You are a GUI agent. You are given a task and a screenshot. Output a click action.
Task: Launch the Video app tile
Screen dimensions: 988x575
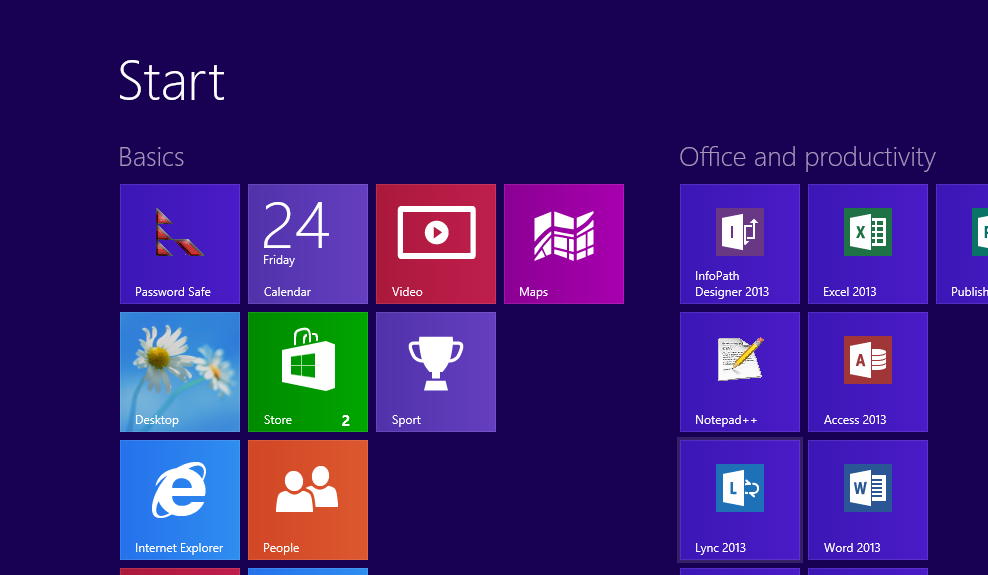[436, 244]
